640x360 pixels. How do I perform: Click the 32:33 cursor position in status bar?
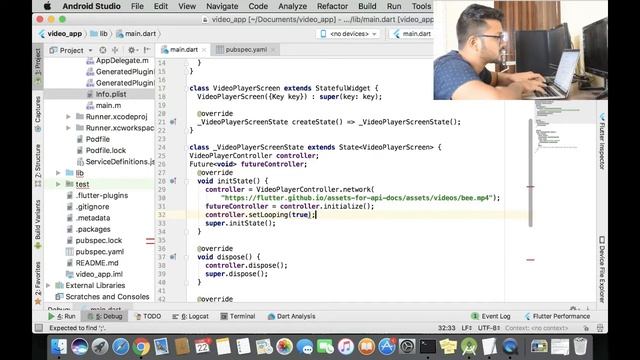[447, 328]
